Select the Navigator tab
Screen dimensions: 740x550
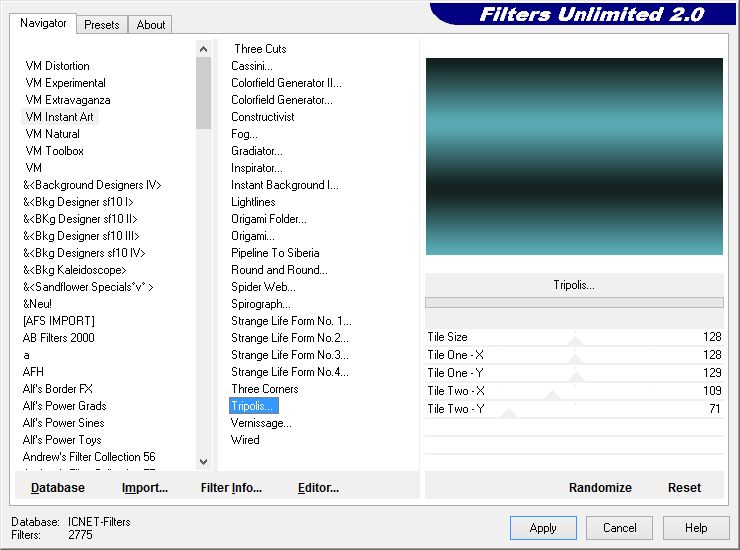pyautogui.click(x=43, y=23)
